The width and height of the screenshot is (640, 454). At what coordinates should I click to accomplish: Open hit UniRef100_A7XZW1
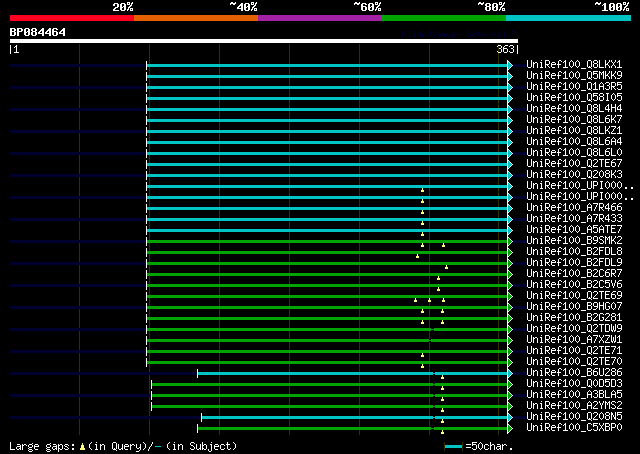click(x=574, y=339)
